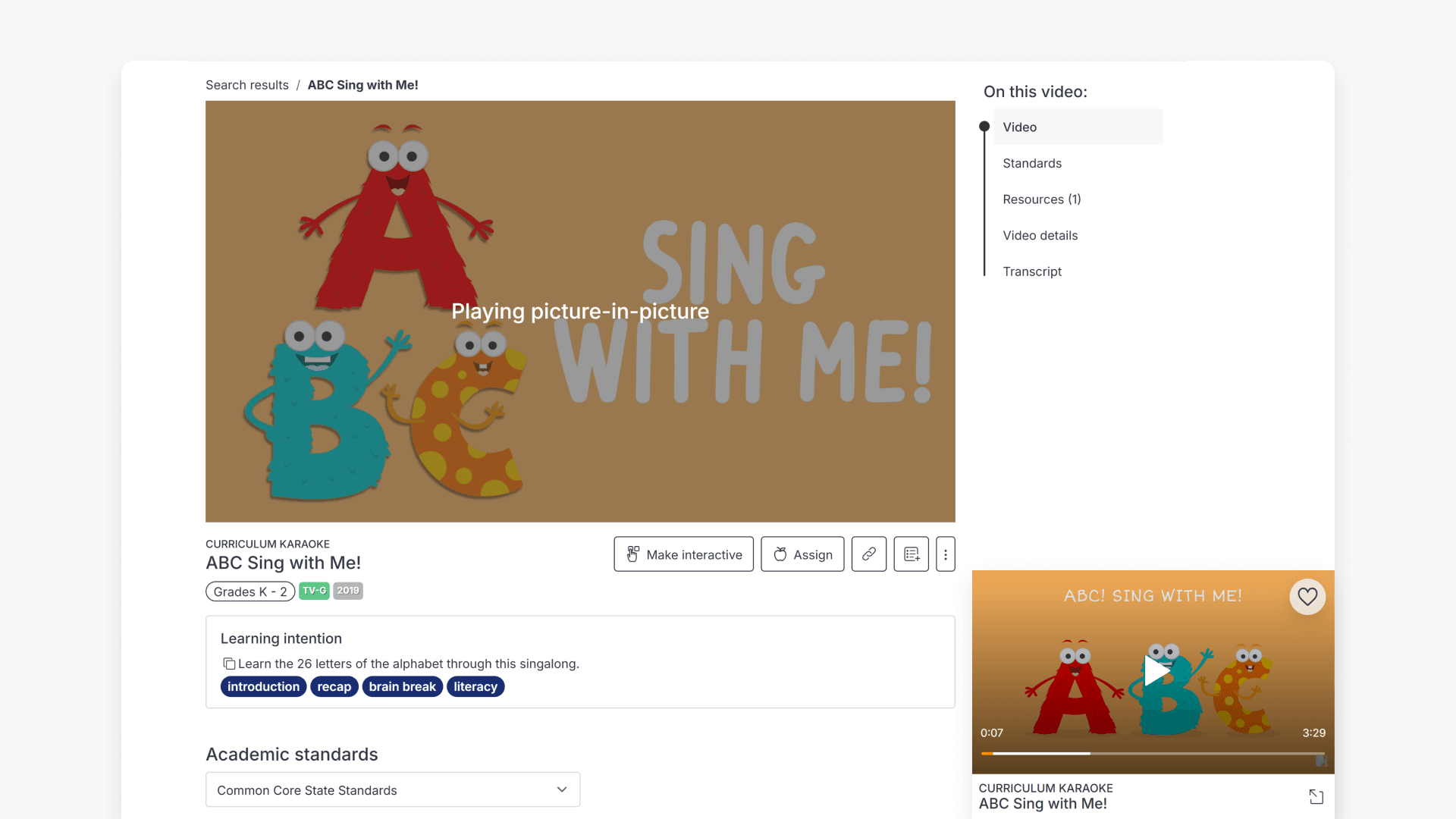Viewport: 1456px width, 819px height.
Task: Expand the mini player with arrow icon
Action: point(1316,796)
